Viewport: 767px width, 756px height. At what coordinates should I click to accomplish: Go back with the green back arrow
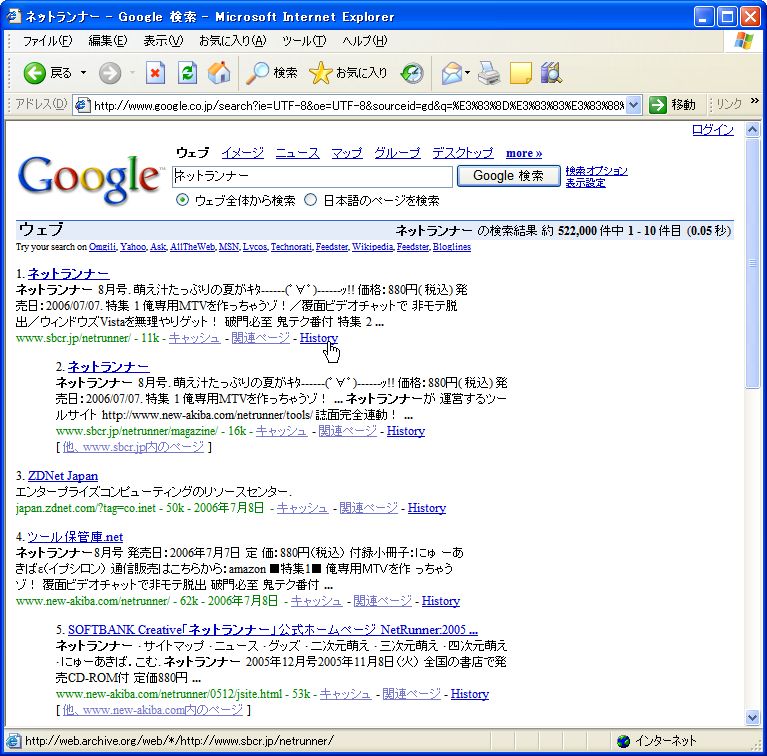coord(34,73)
